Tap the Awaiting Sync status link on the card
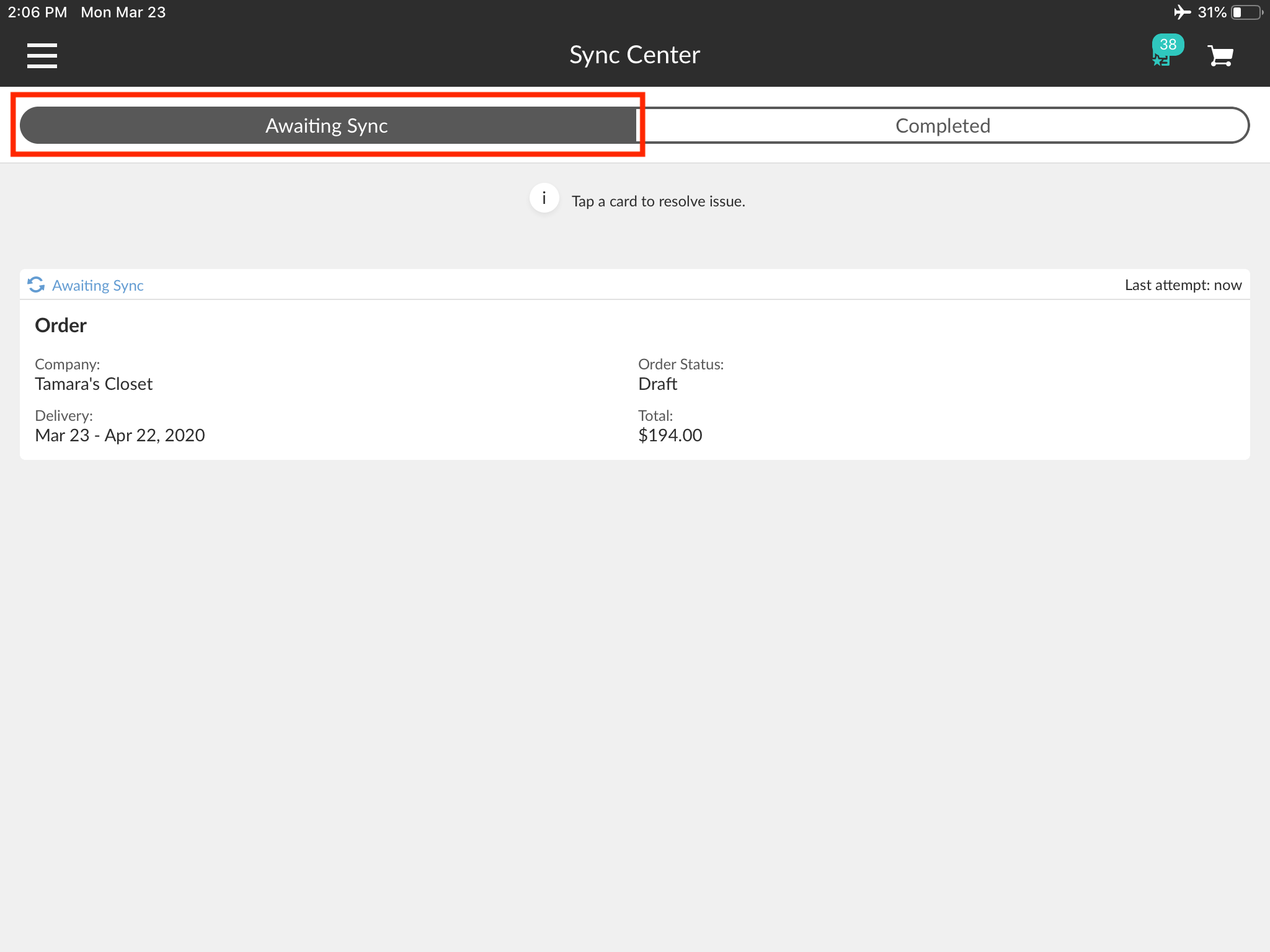Screen dimensions: 1270x952 [98, 285]
